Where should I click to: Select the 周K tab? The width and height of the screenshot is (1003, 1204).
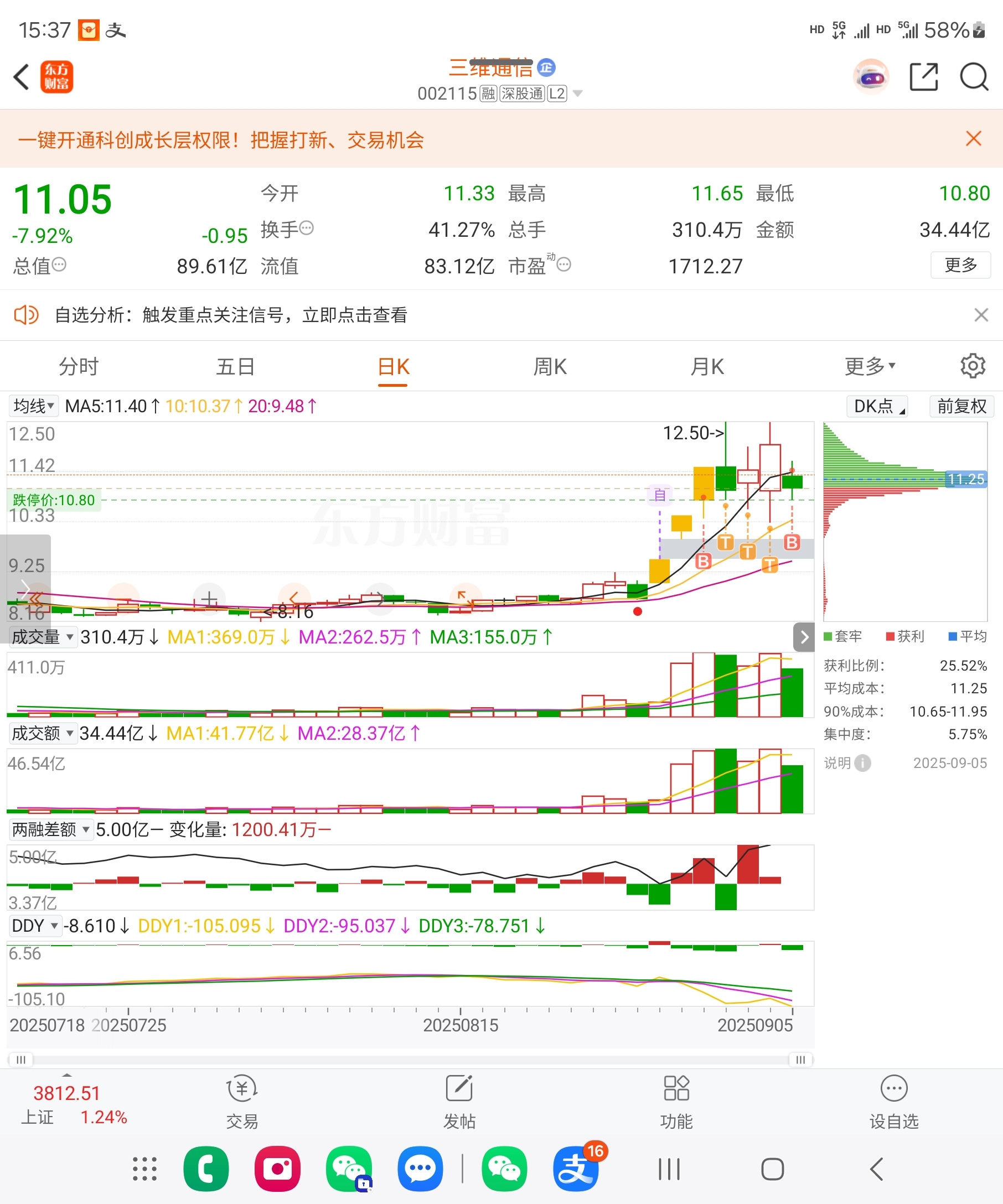point(550,366)
